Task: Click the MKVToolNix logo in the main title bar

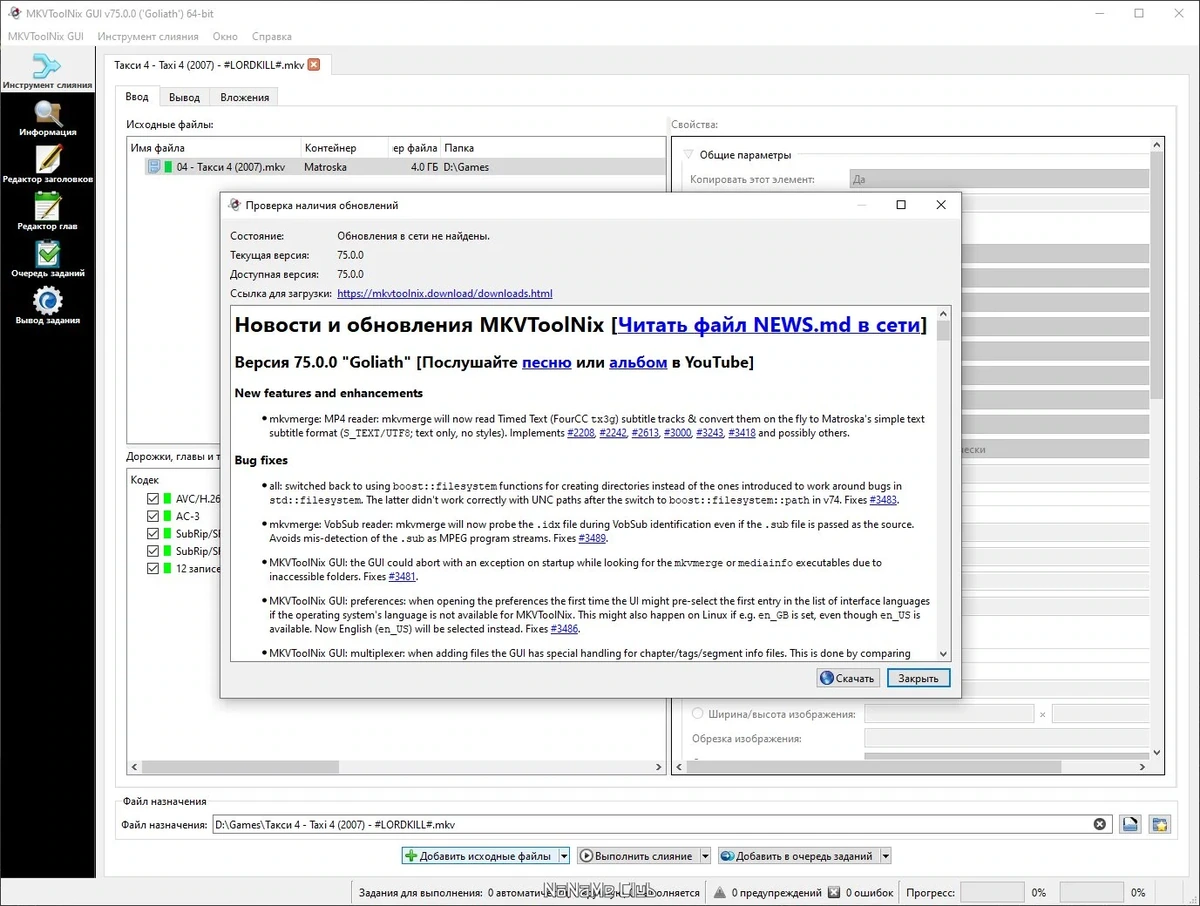Action: [x=15, y=13]
